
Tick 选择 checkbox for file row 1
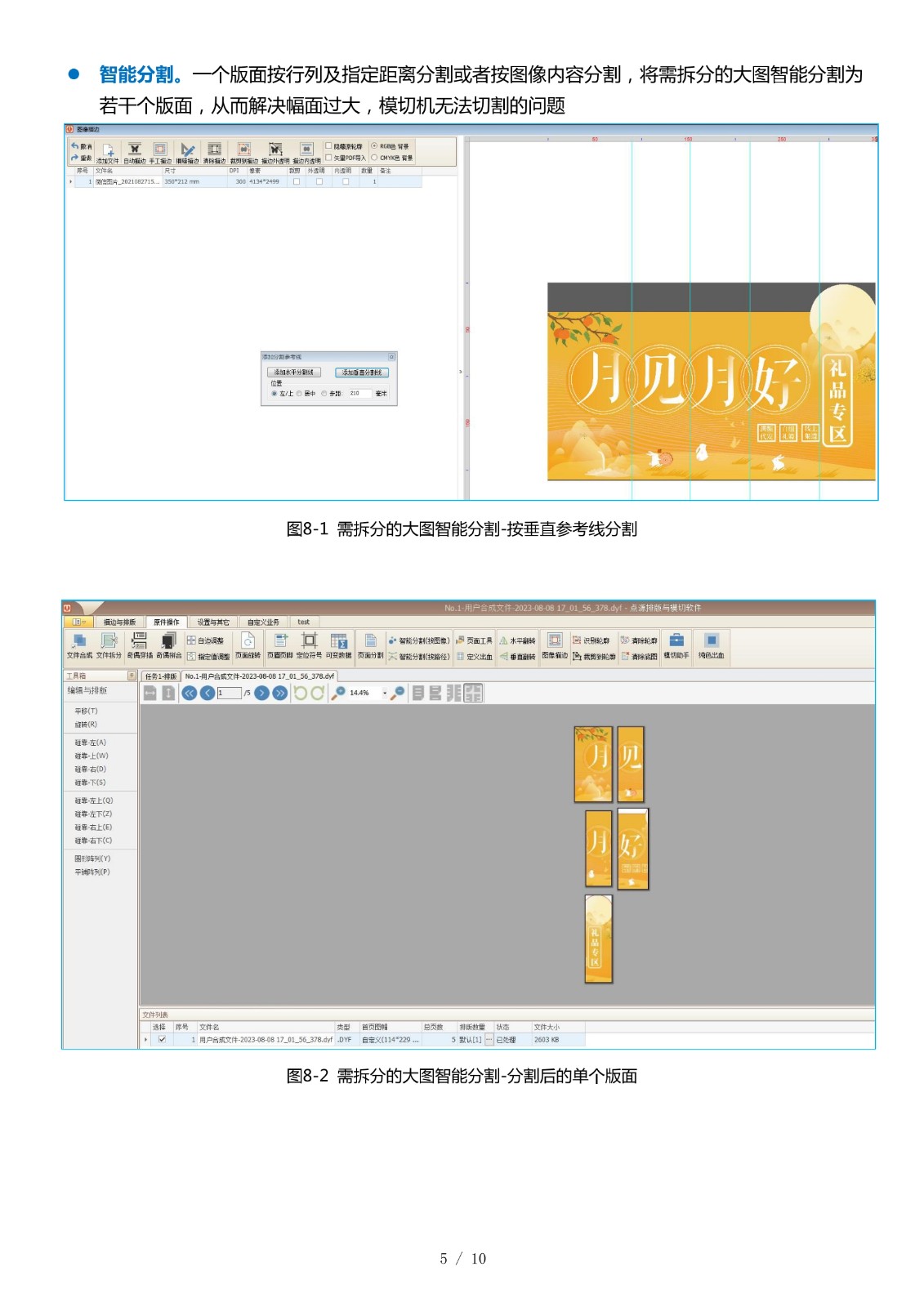(162, 1040)
